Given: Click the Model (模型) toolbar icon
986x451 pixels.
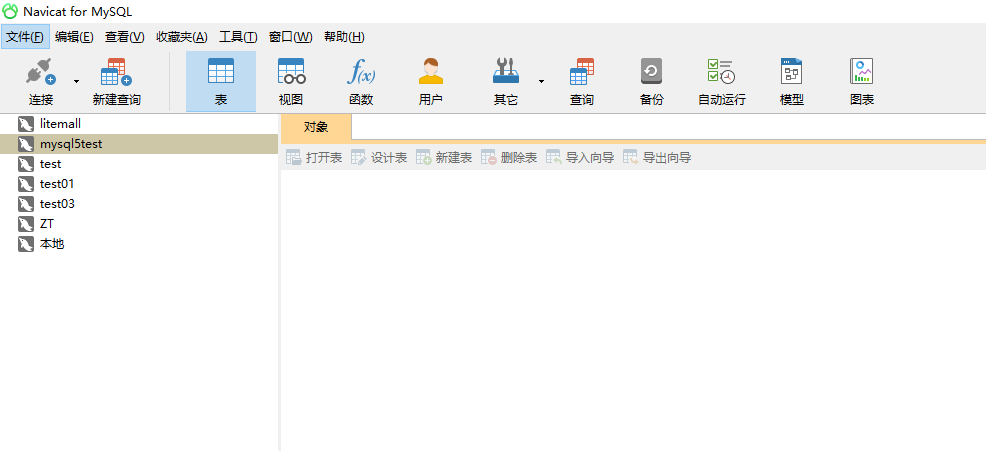Looking at the screenshot, I should (x=792, y=81).
